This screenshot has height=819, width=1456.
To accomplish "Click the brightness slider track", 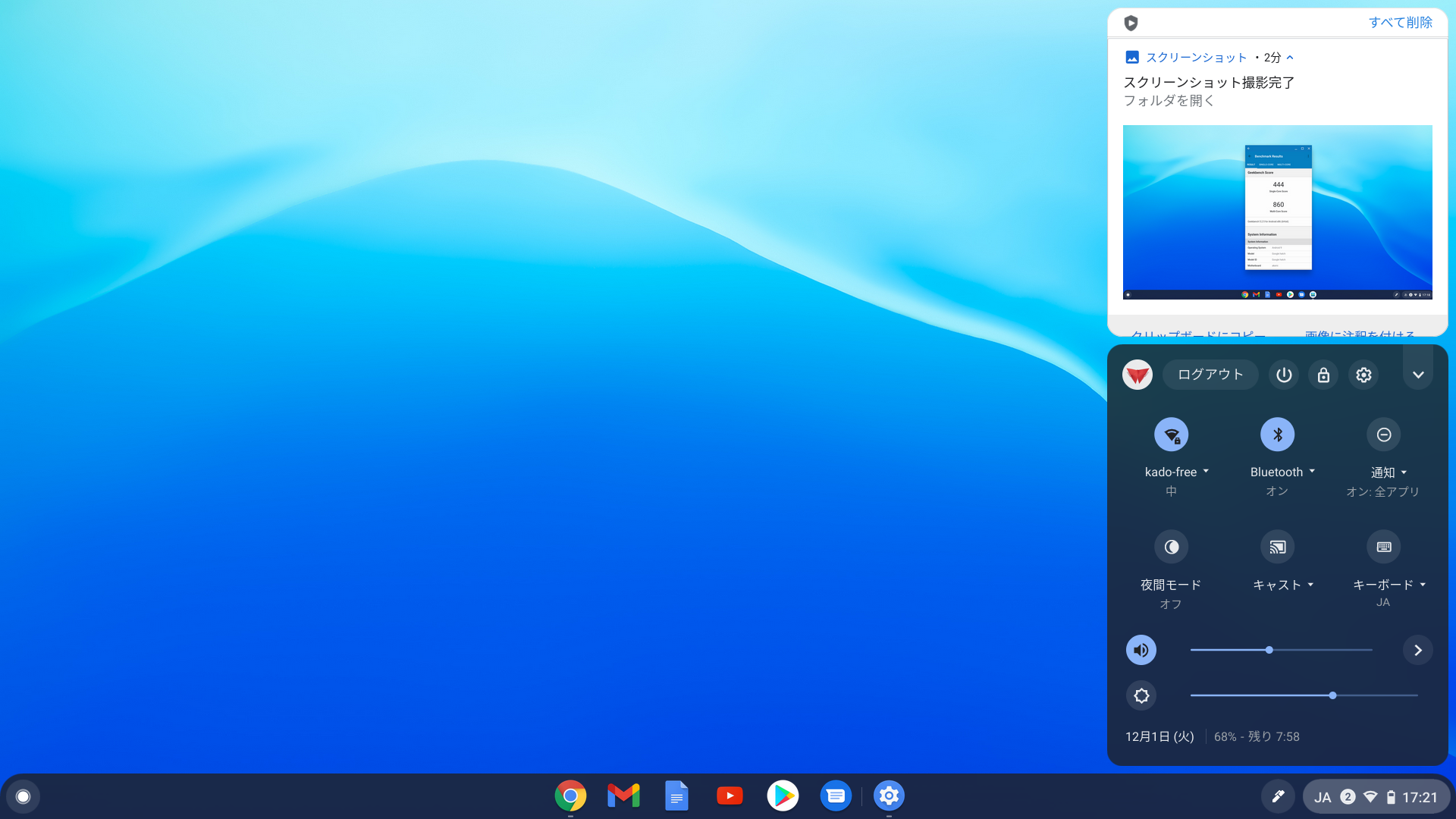I will coord(1304,695).
